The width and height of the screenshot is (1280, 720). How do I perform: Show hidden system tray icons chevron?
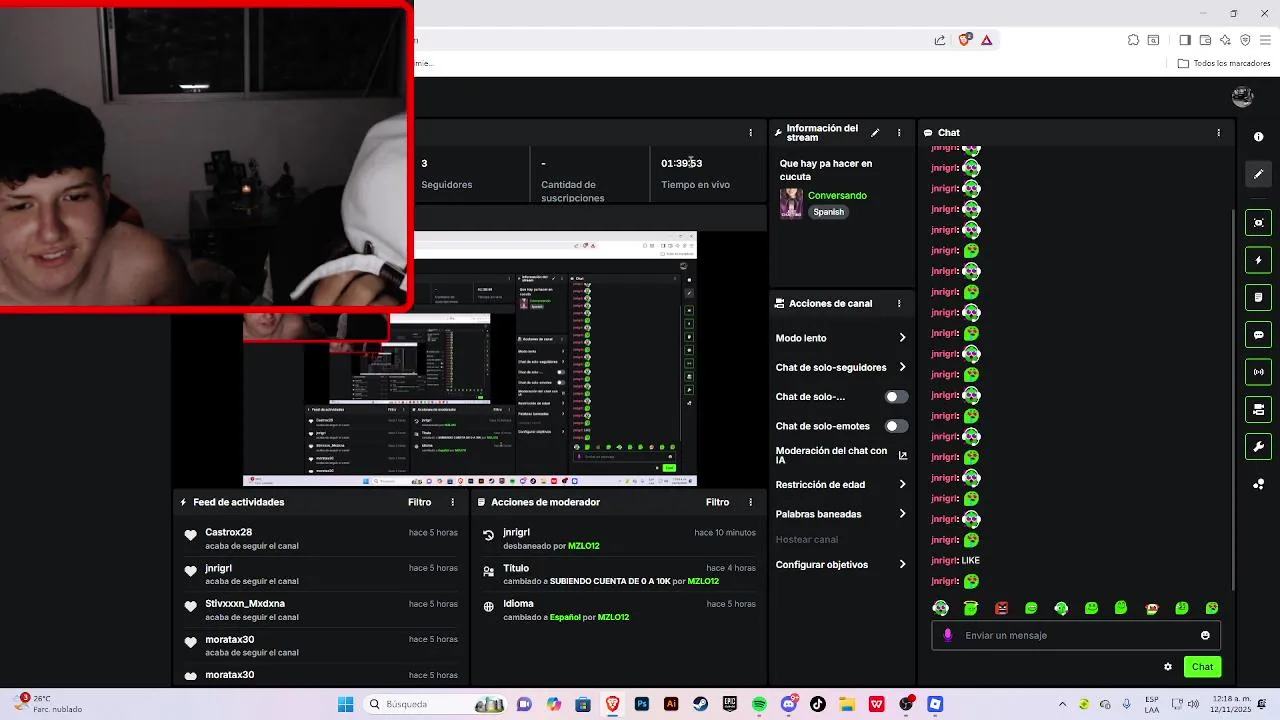pyautogui.click(x=1062, y=704)
